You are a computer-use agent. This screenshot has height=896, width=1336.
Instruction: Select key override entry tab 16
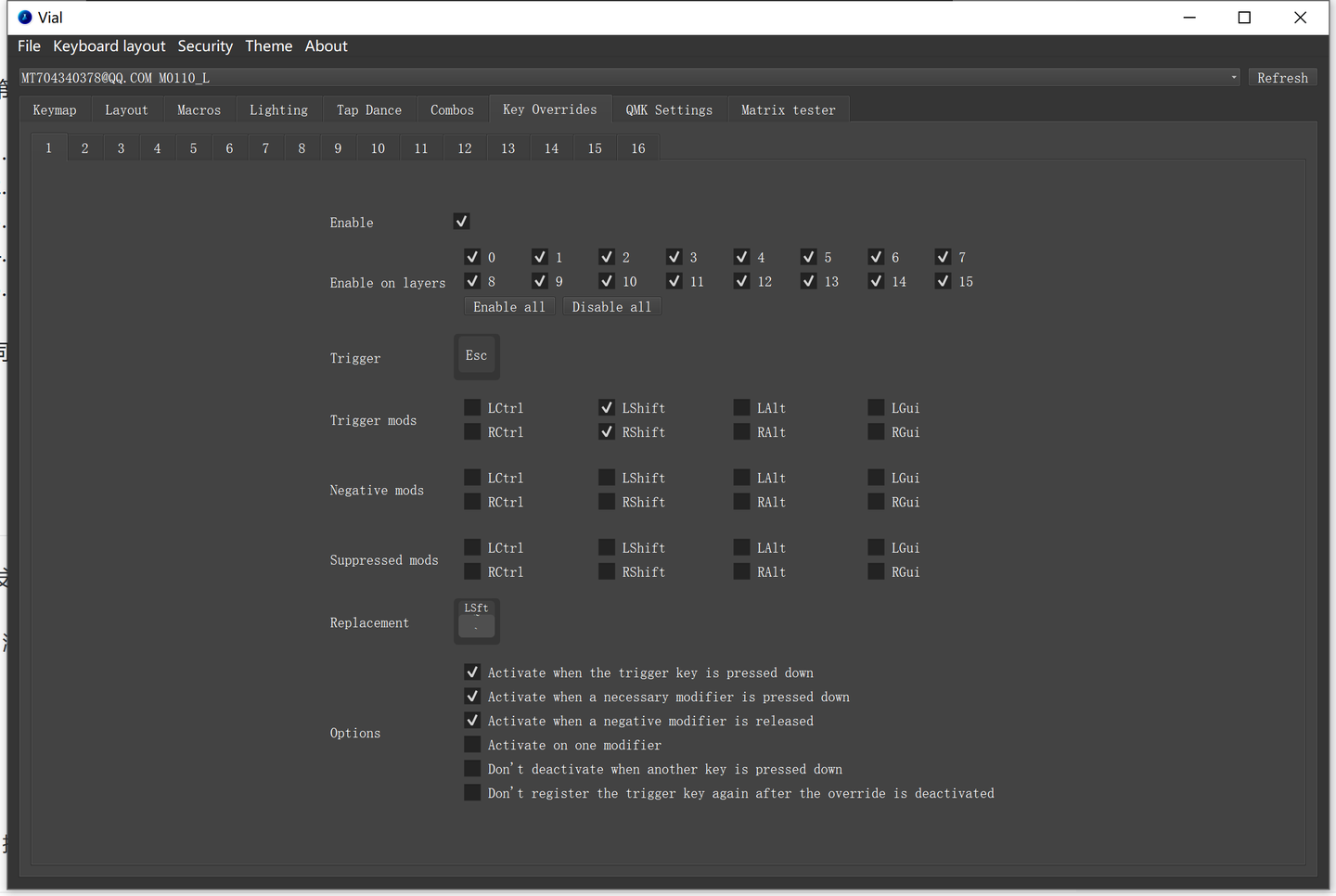click(x=638, y=148)
